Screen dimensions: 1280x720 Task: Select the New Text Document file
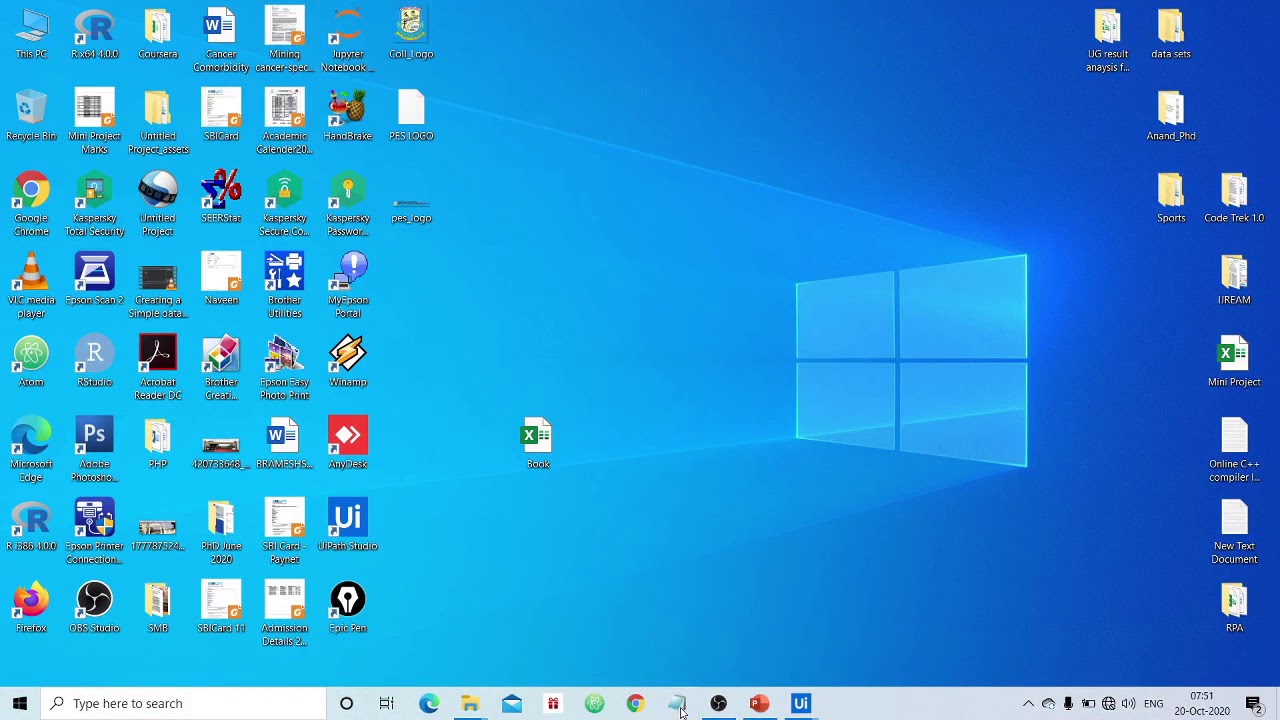(1234, 533)
